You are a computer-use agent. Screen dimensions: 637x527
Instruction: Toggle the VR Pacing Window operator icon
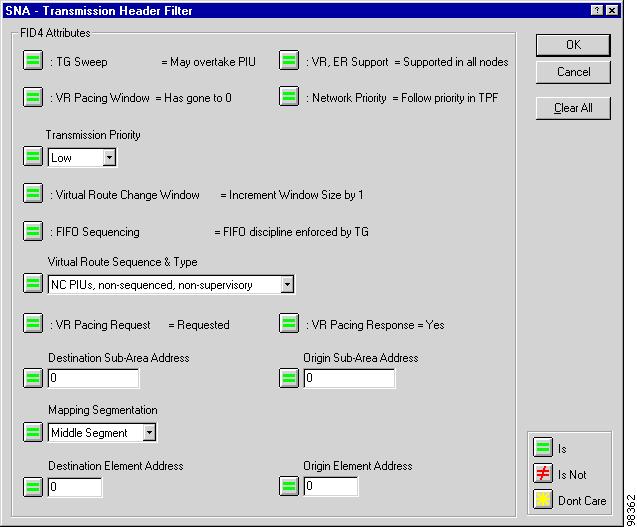point(32,97)
